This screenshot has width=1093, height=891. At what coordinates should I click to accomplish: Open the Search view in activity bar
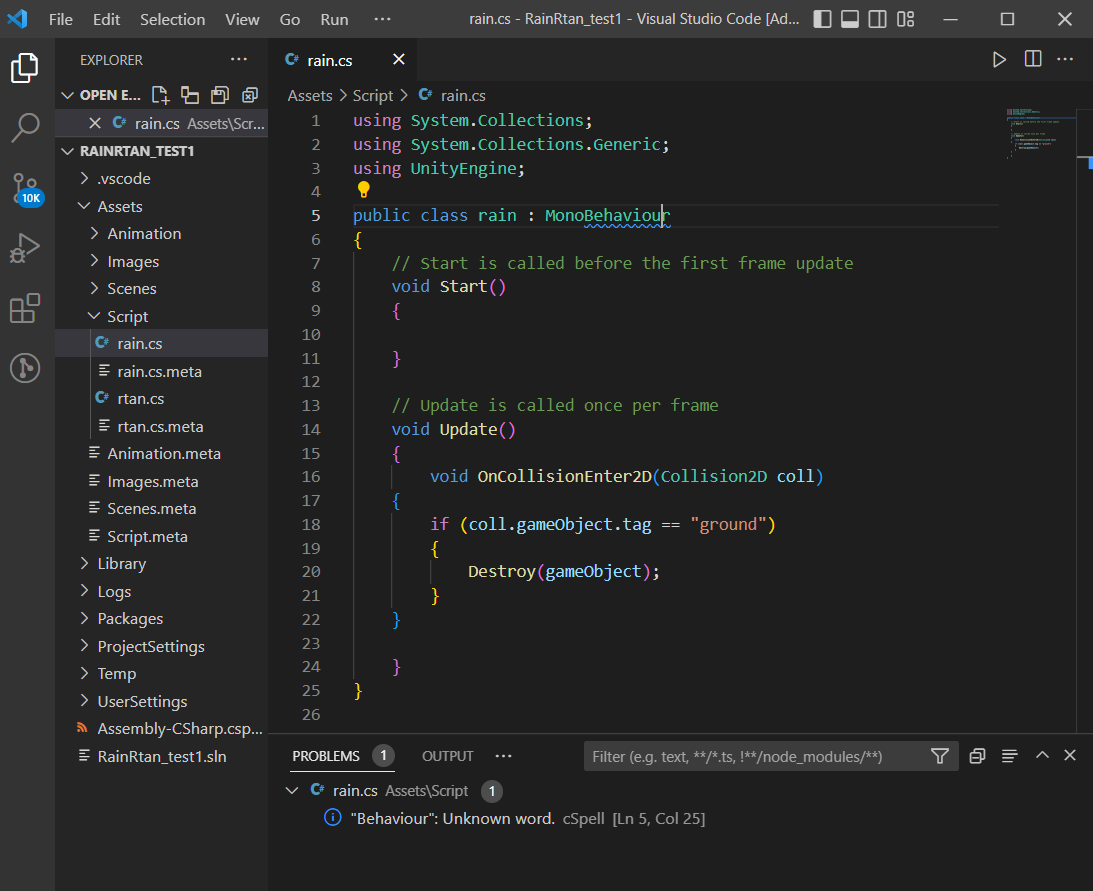(25, 128)
